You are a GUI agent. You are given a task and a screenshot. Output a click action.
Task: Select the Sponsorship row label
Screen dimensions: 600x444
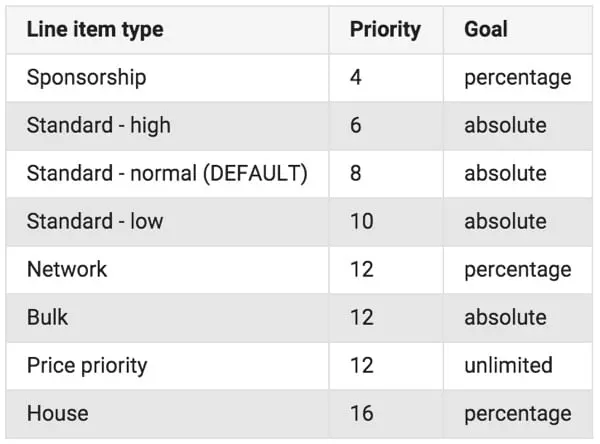85,77
